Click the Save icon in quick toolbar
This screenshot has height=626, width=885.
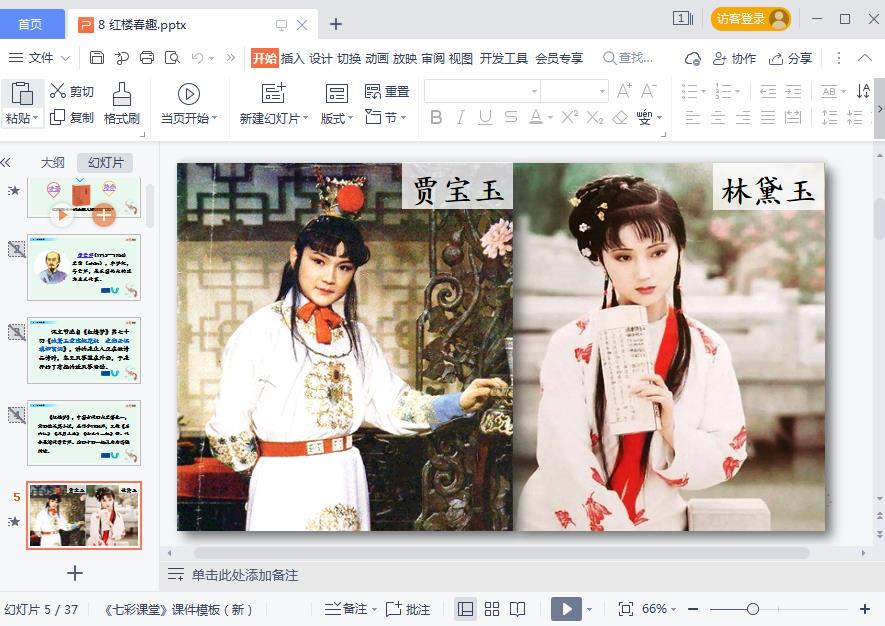[x=97, y=58]
